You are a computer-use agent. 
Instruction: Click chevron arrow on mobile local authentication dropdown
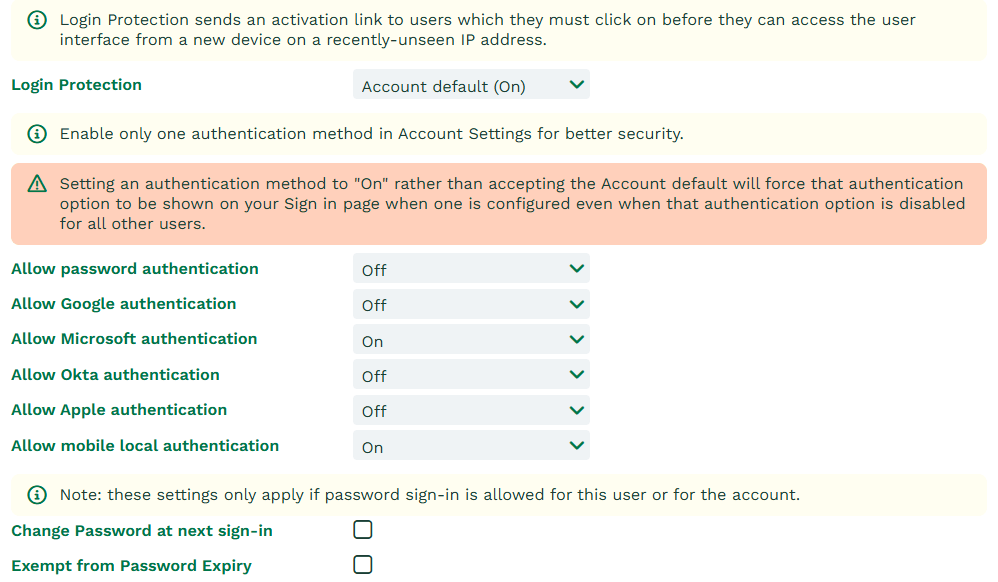(x=576, y=446)
